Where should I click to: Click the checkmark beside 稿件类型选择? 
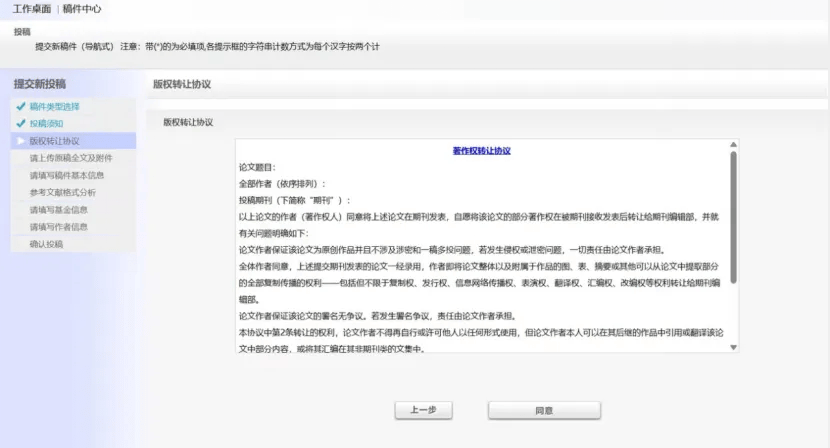pyautogui.click(x=20, y=106)
